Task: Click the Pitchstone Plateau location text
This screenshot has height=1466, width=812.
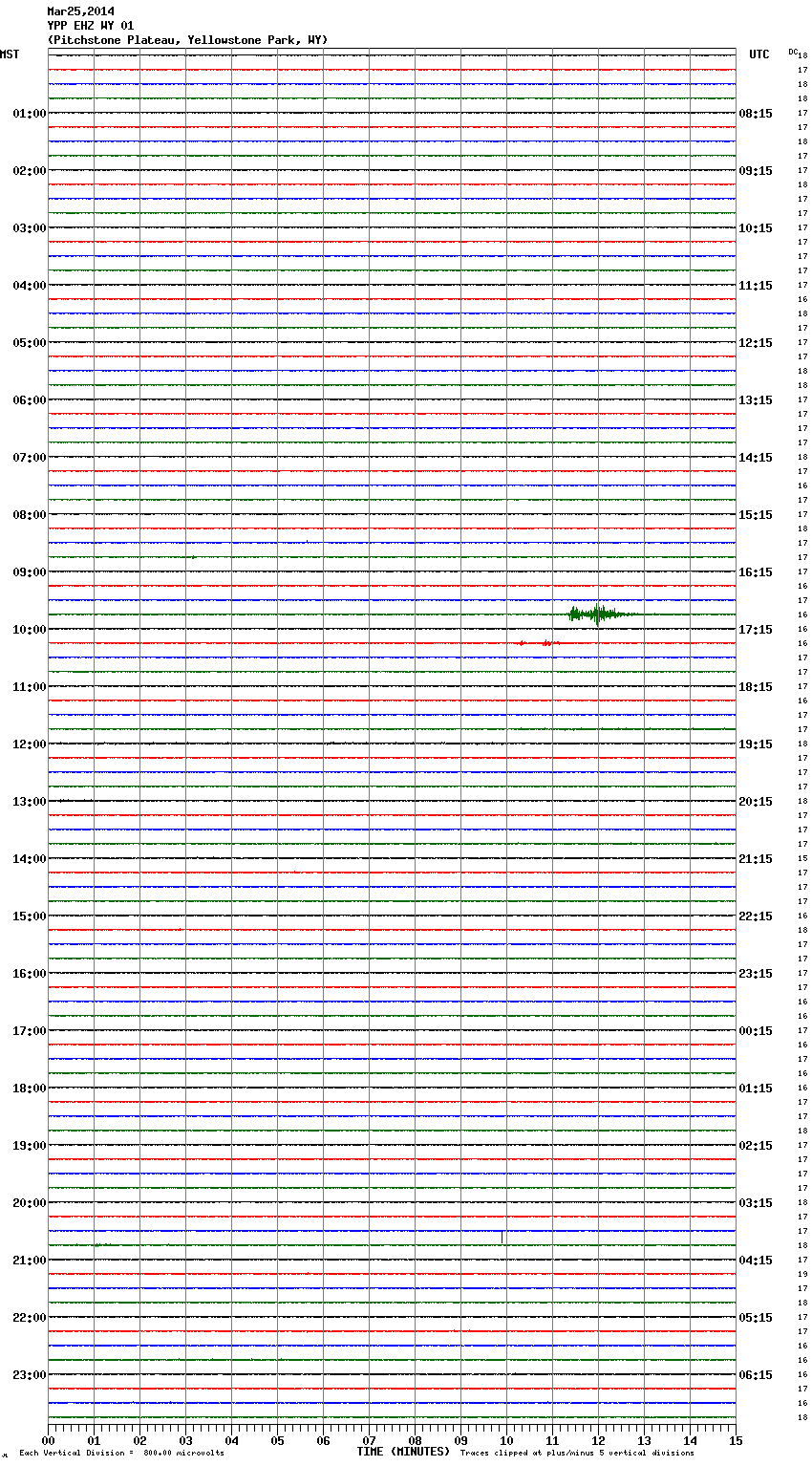Action: (x=187, y=40)
